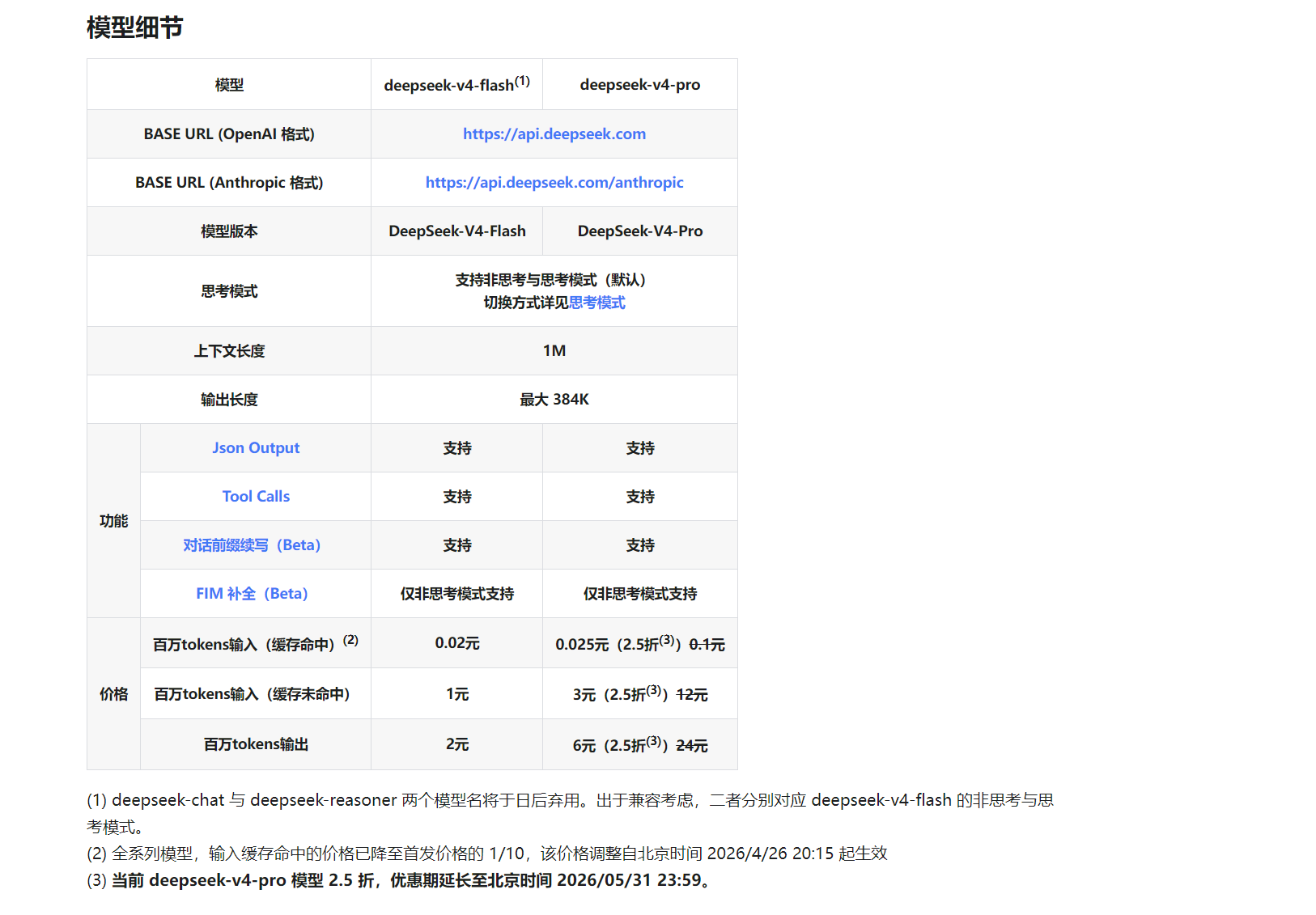The width and height of the screenshot is (1316, 915).
Task: Click the 输出长度 row label
Action: point(229,400)
